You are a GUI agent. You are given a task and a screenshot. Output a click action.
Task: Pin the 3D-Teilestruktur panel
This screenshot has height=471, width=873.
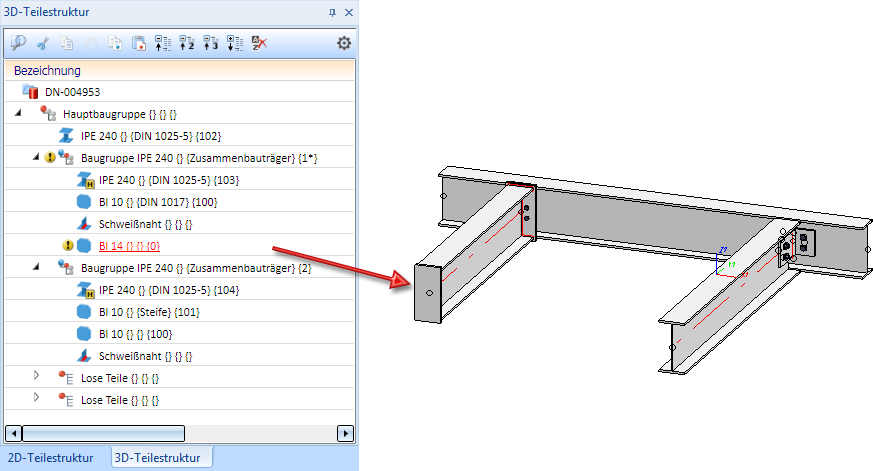[332, 12]
